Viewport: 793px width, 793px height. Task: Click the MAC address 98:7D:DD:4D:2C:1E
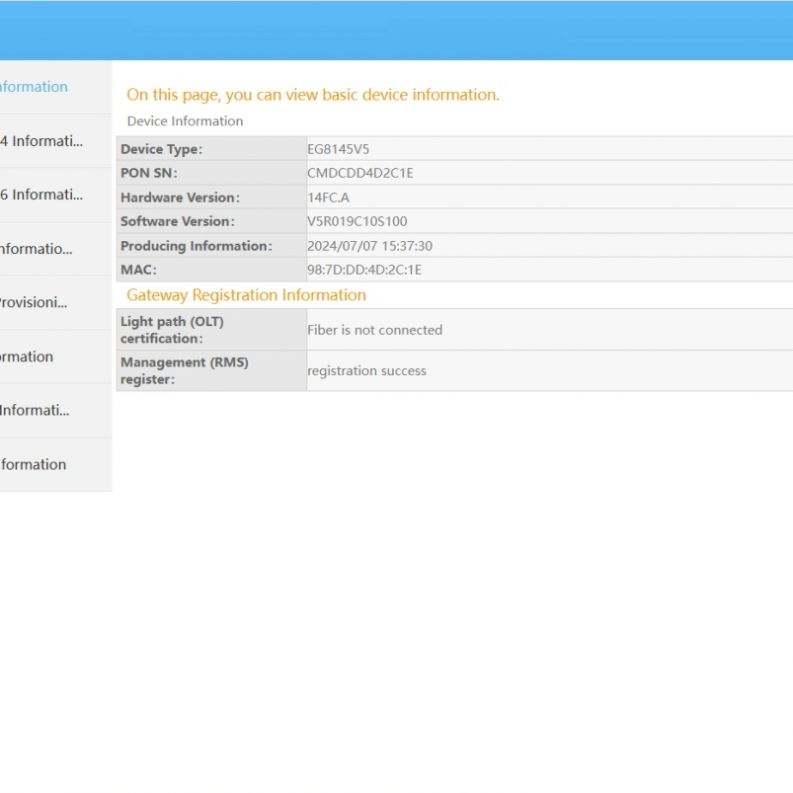pos(364,269)
